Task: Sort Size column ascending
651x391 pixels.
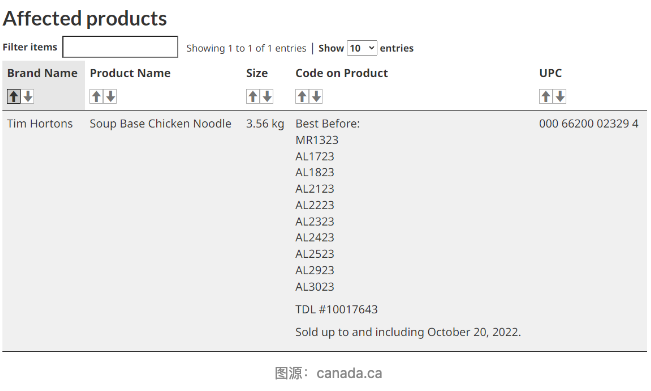Action: 253,96
